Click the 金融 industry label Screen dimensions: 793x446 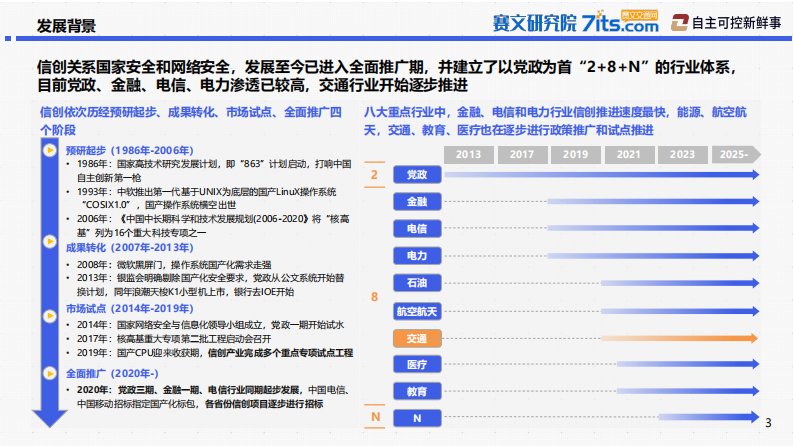(x=417, y=202)
